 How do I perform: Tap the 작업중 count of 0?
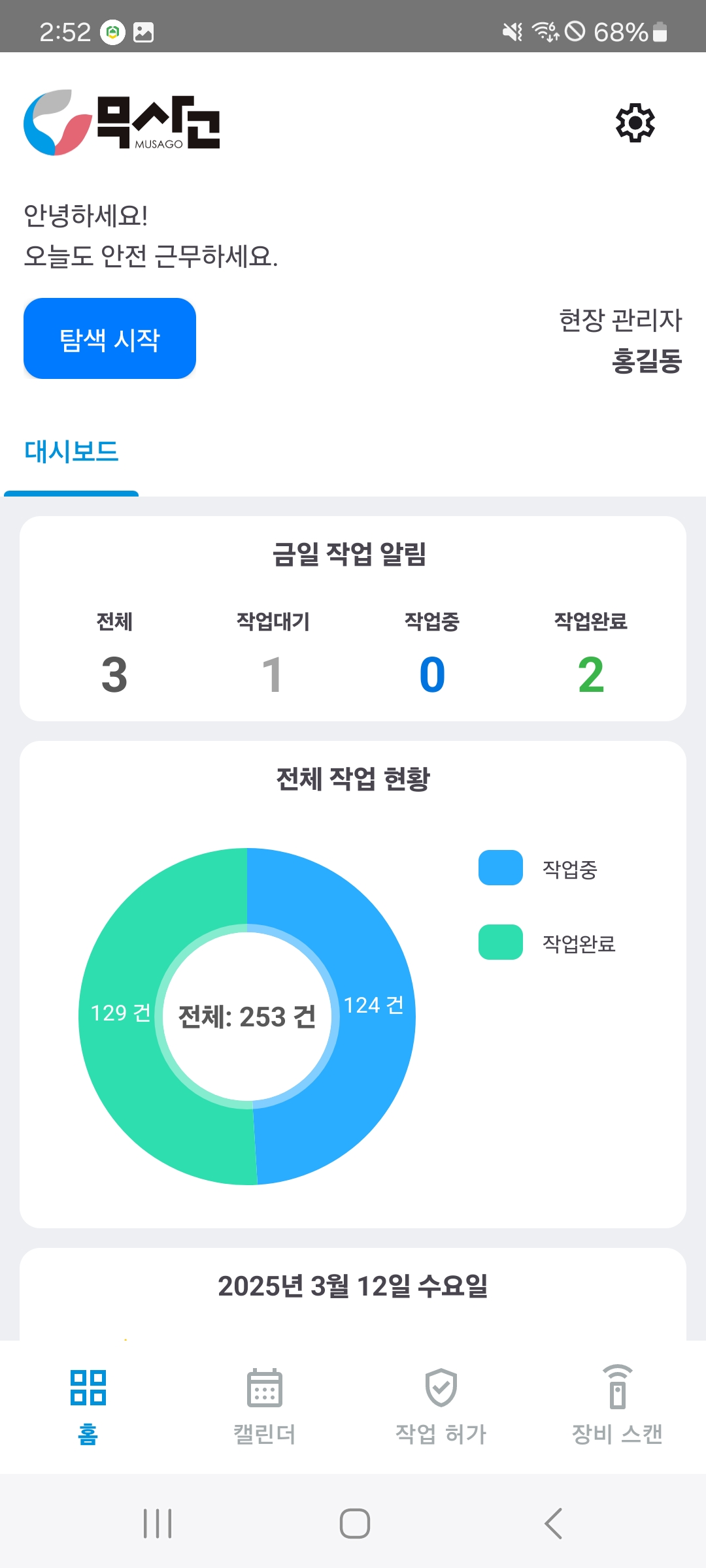432,674
